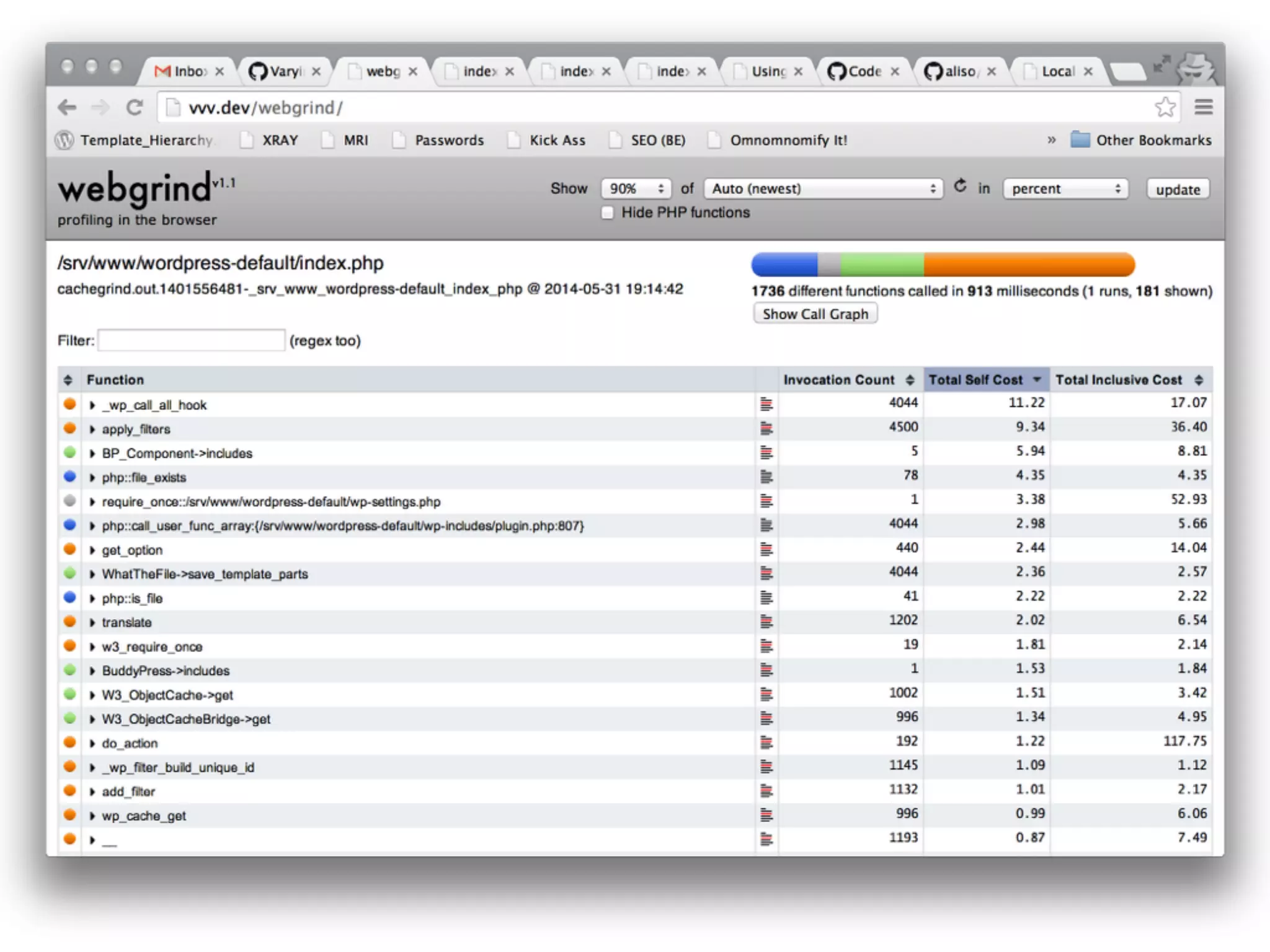The image size is (1270, 952).
Task: Click the green segment of the cost breakdown bar
Action: 882,265
